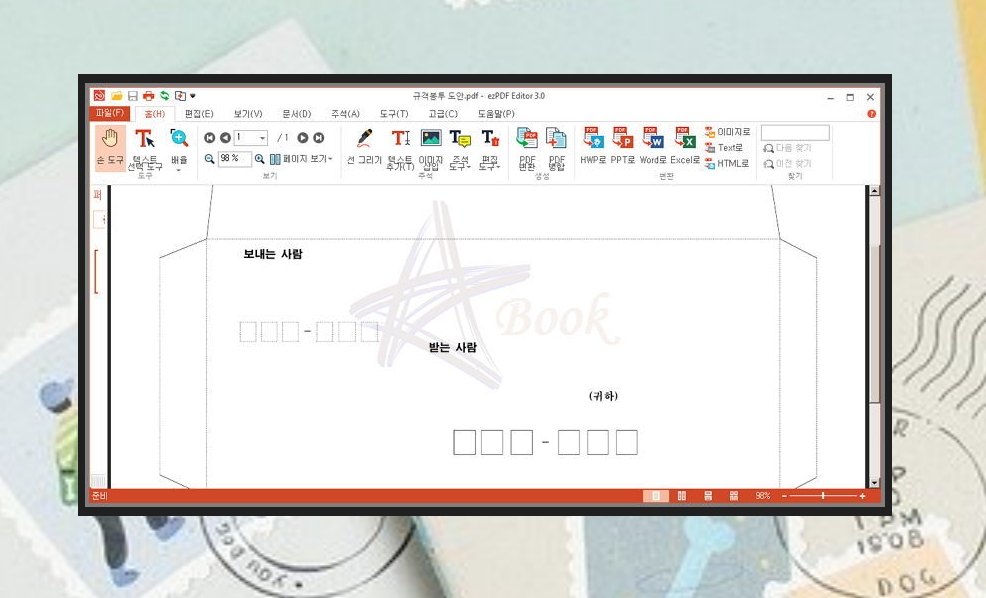Image resolution: width=986 pixels, height=598 pixels.
Task: Convert to HWP with HWP로 icon
Action: (x=593, y=146)
